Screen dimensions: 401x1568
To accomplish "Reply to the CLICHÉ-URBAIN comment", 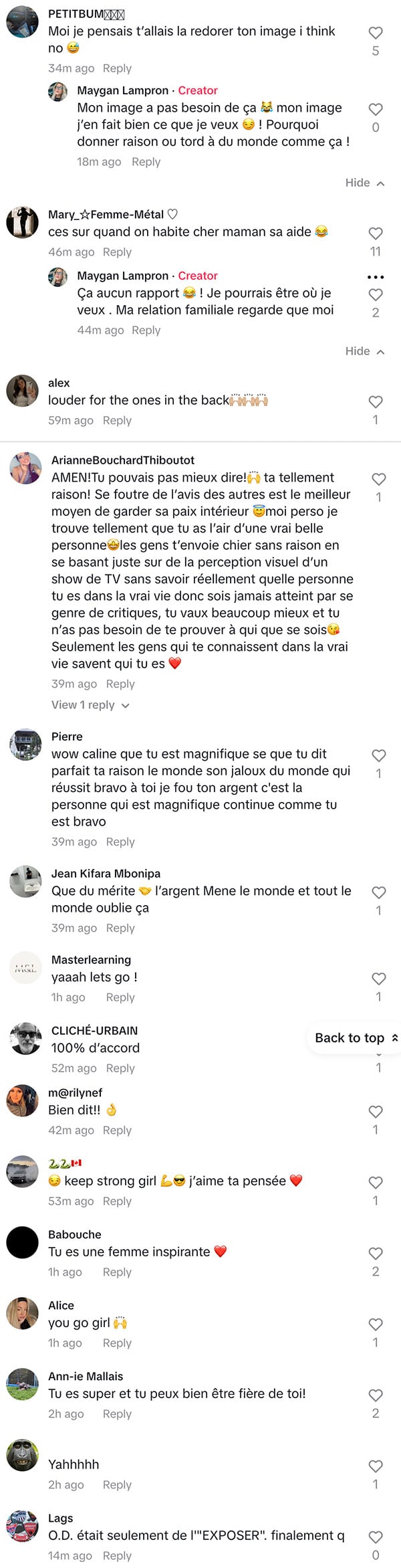I will 120,1068.
